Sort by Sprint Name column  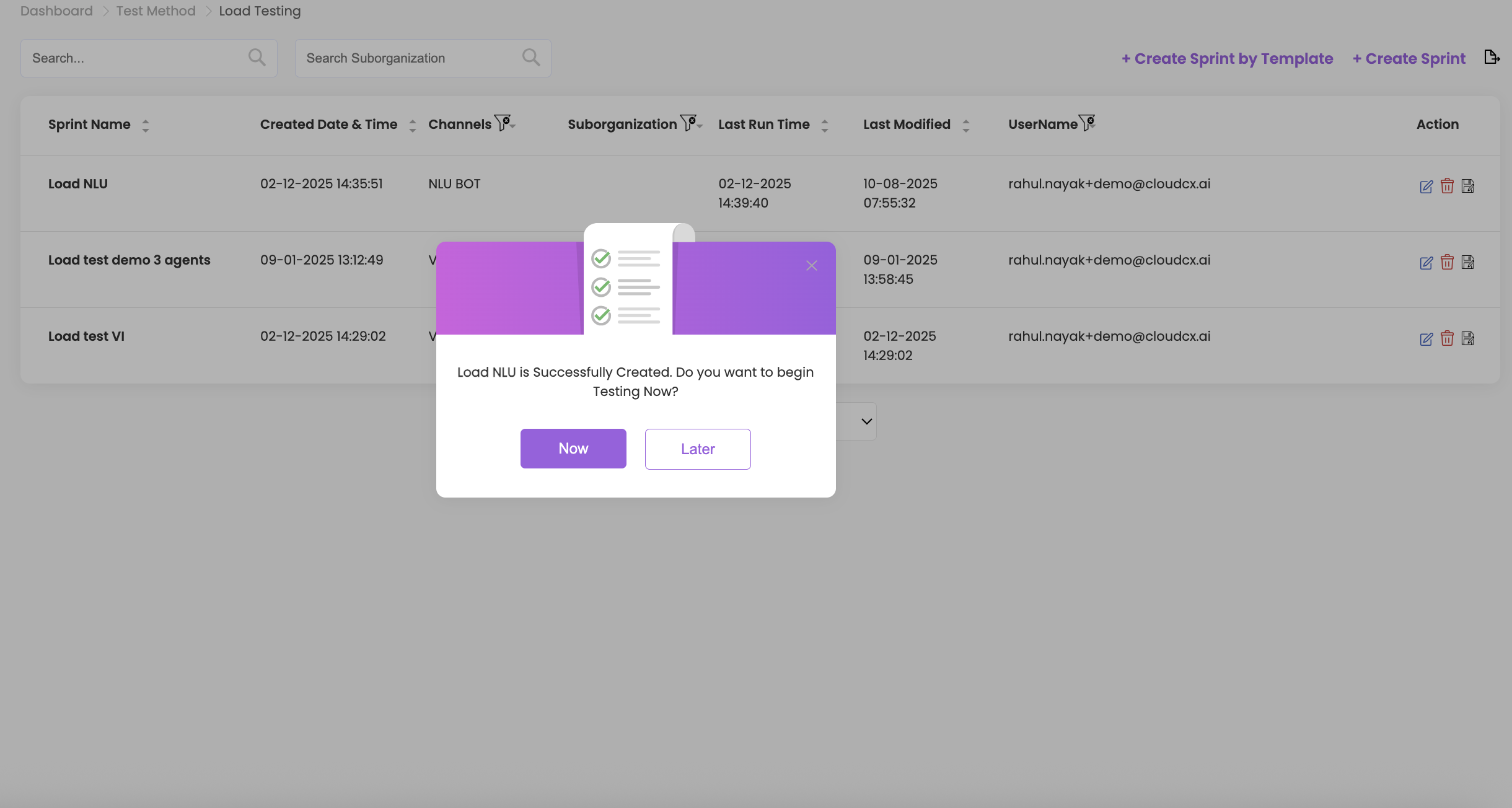[146, 126]
